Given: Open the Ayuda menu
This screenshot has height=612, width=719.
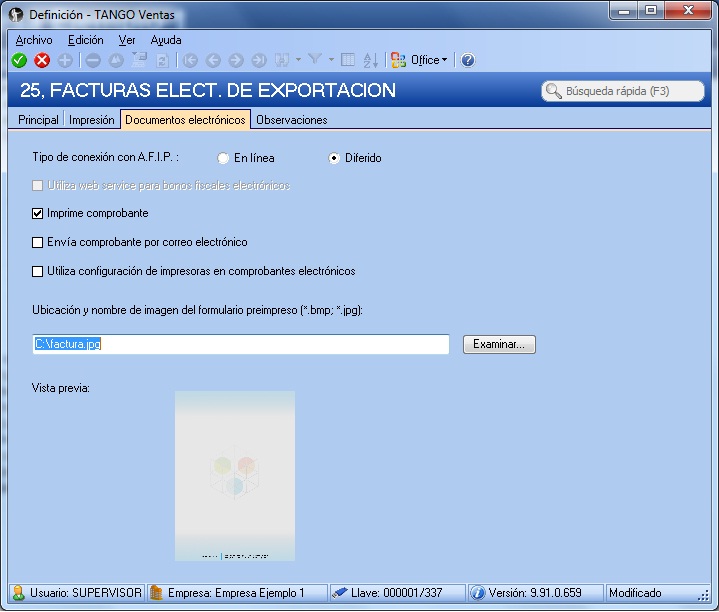Looking at the screenshot, I should pyautogui.click(x=166, y=40).
